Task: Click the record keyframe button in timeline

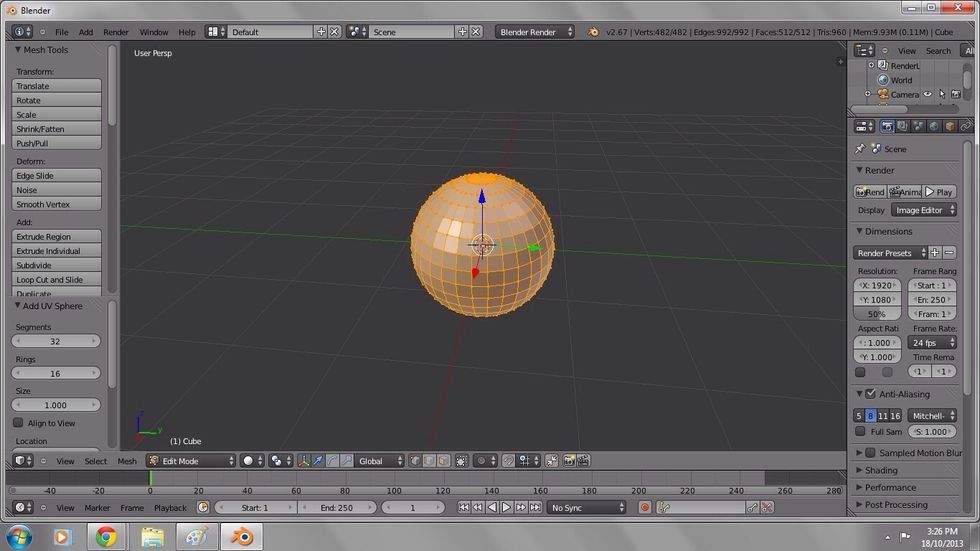Action: [645, 508]
